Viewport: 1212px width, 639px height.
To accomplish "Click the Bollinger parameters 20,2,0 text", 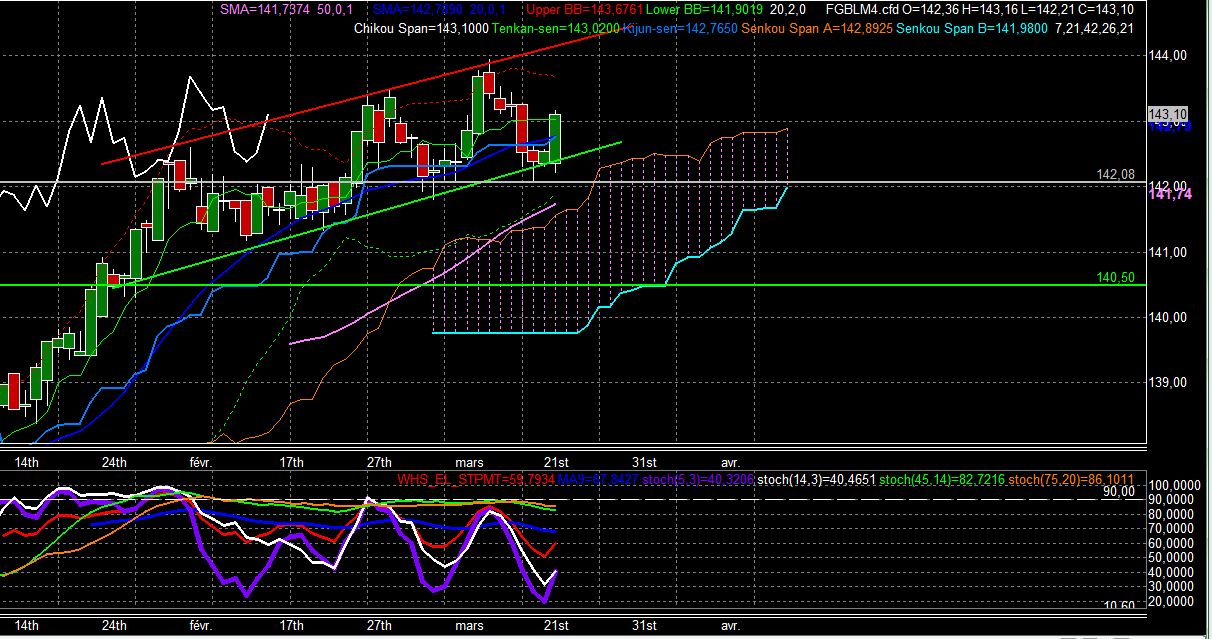I will (790, 10).
